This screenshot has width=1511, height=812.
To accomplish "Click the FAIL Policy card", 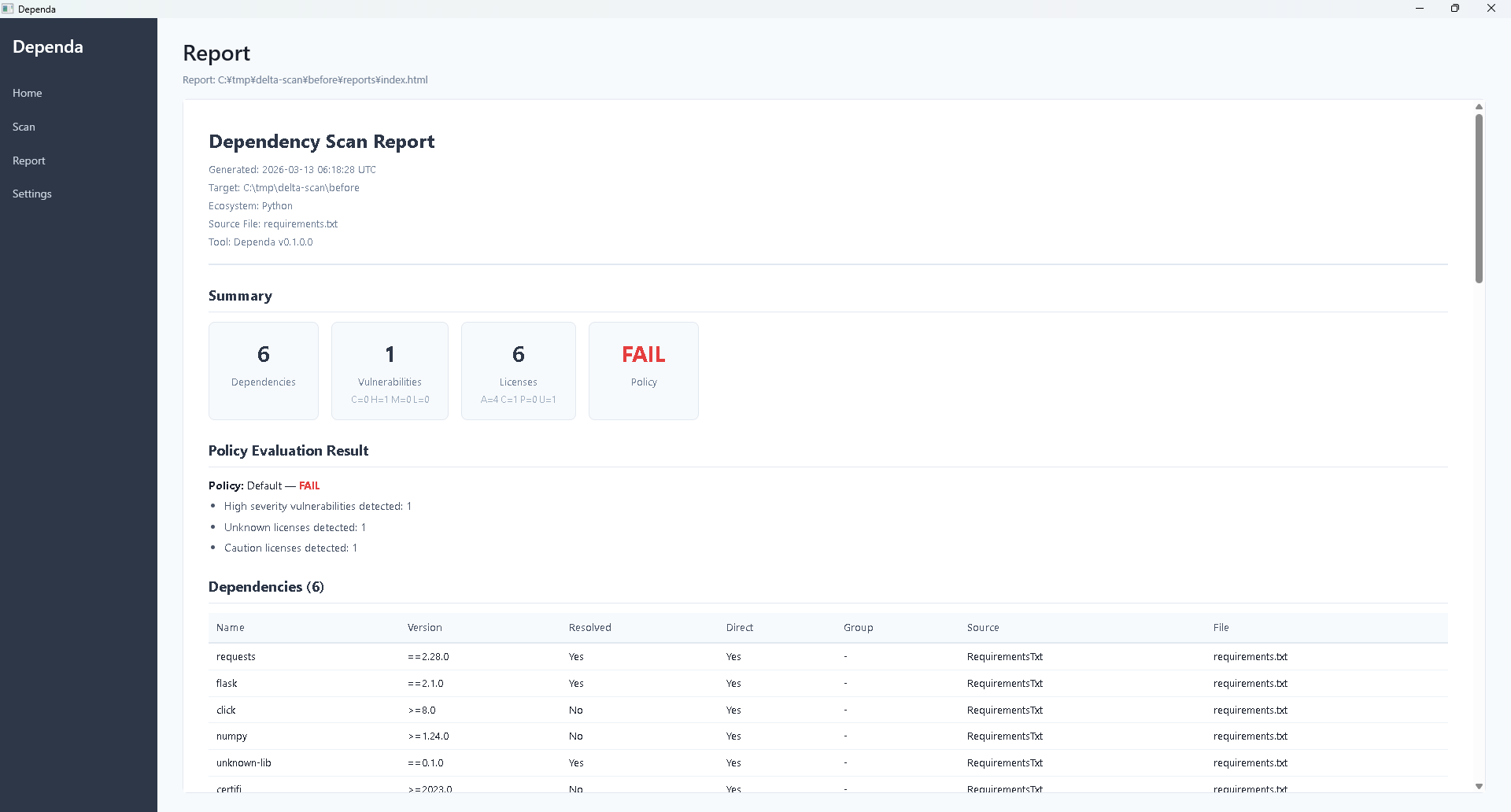I will click(x=643, y=371).
